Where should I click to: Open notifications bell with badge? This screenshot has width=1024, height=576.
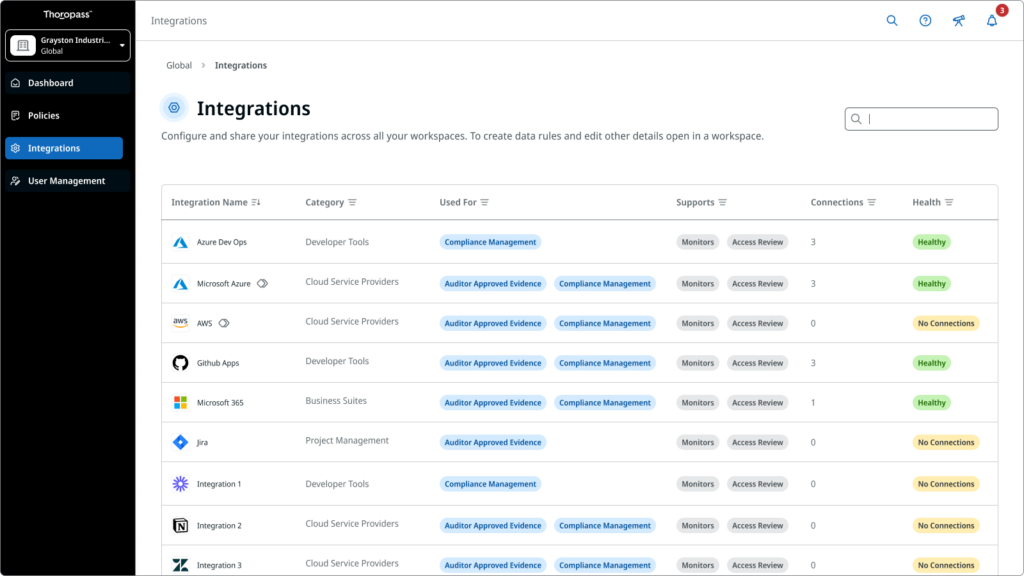point(993,19)
